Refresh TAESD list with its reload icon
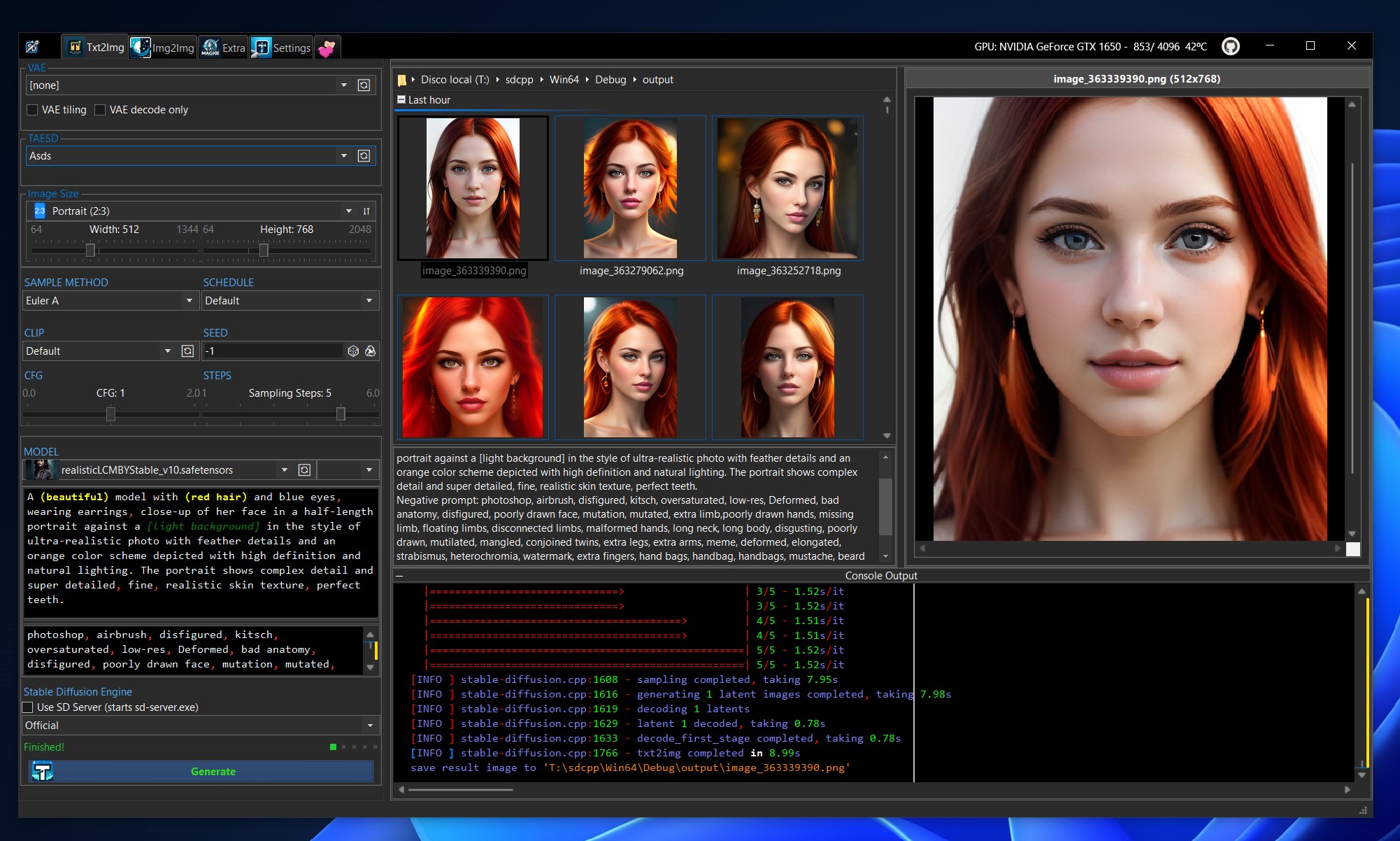1400x841 pixels. [364, 155]
